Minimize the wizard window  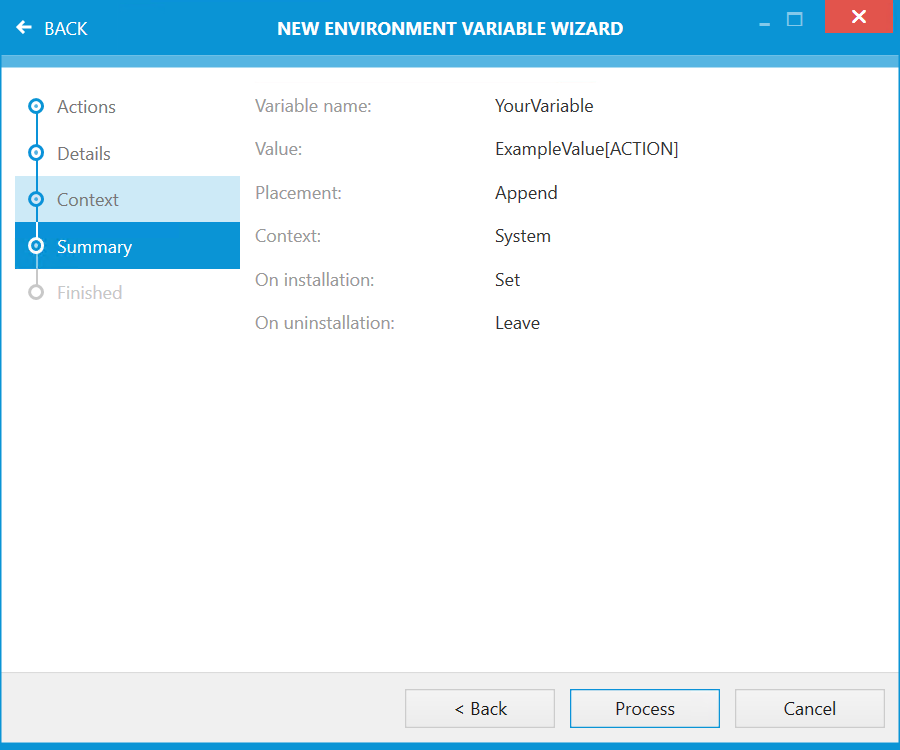click(x=764, y=20)
